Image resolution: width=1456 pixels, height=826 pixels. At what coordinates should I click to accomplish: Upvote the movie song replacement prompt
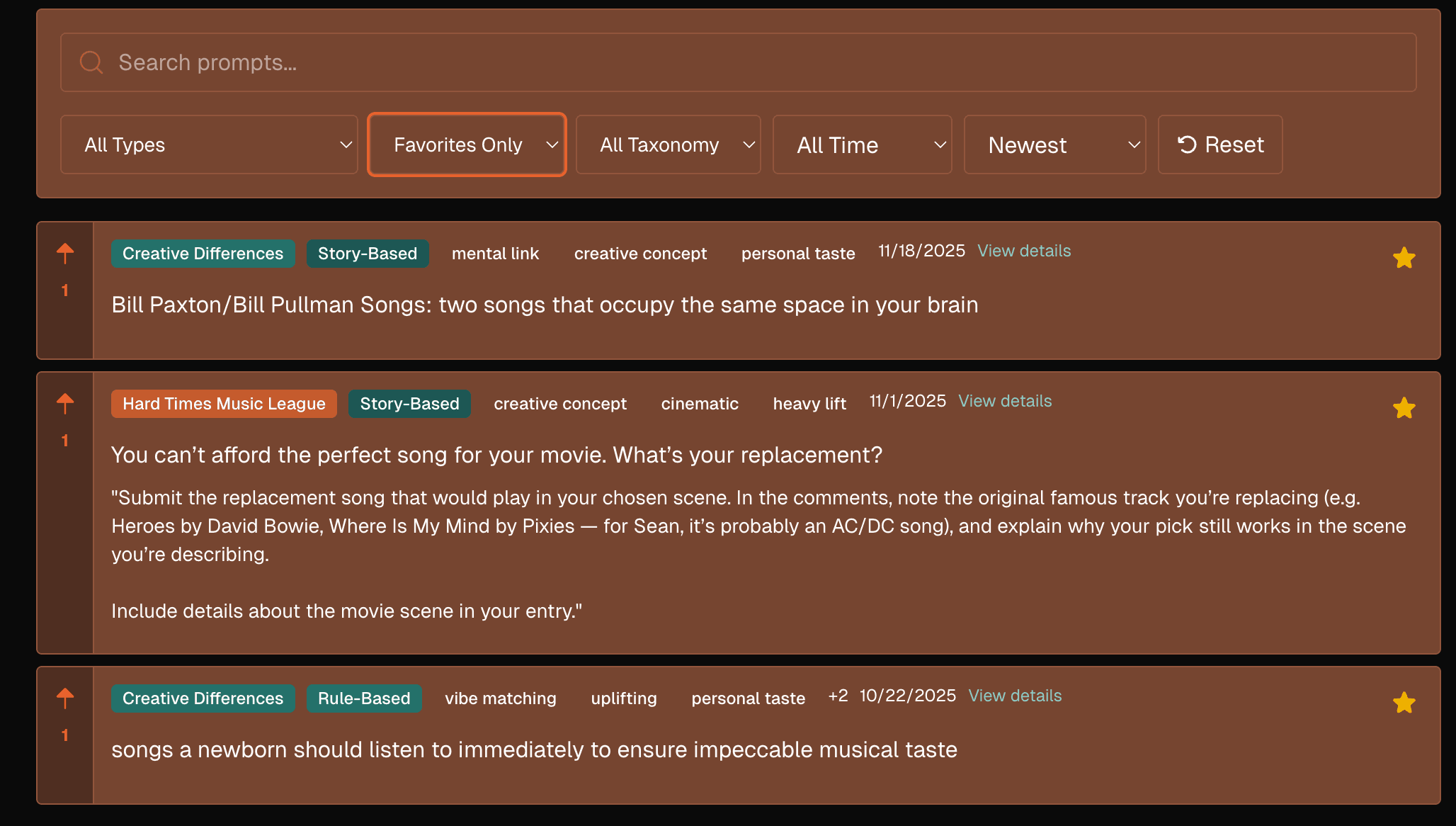point(64,402)
